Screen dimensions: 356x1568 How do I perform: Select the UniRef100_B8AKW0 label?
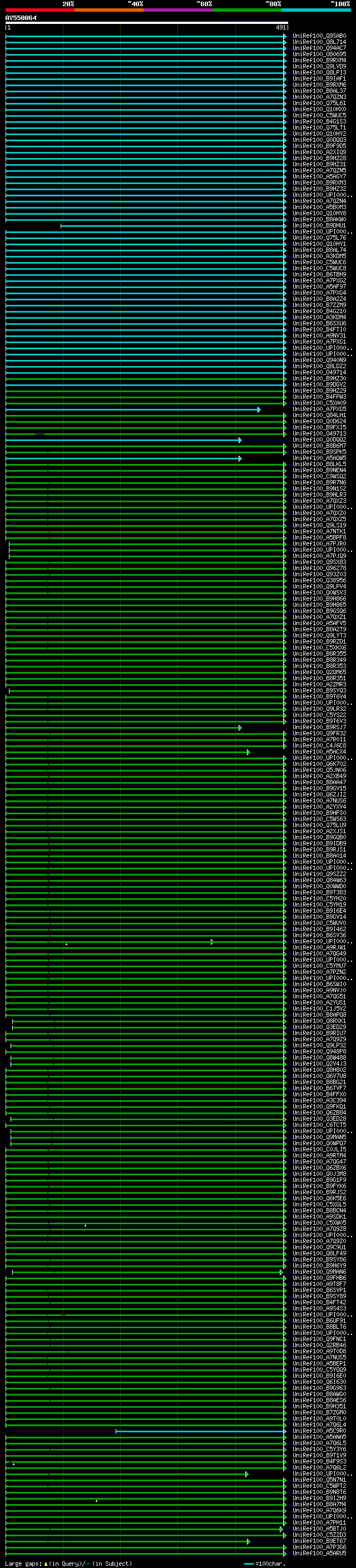319,219
